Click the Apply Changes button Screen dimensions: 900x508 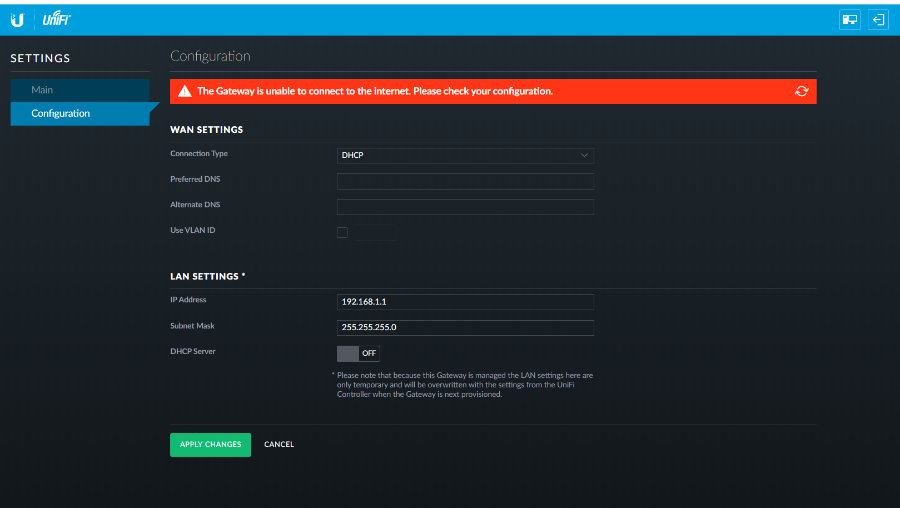[x=210, y=445]
